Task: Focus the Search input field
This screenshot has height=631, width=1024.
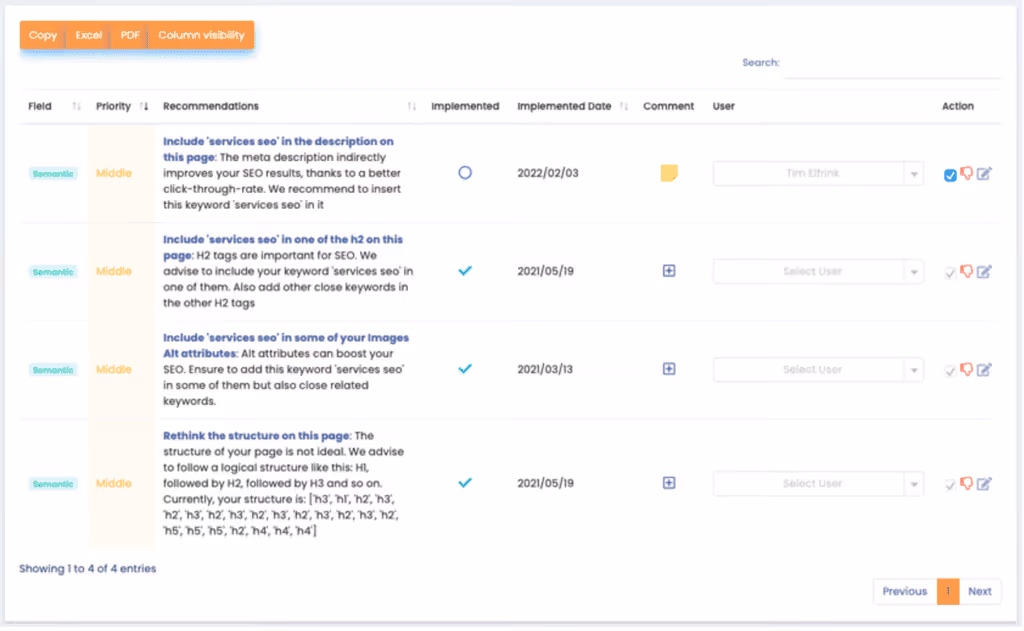Action: 892,63
